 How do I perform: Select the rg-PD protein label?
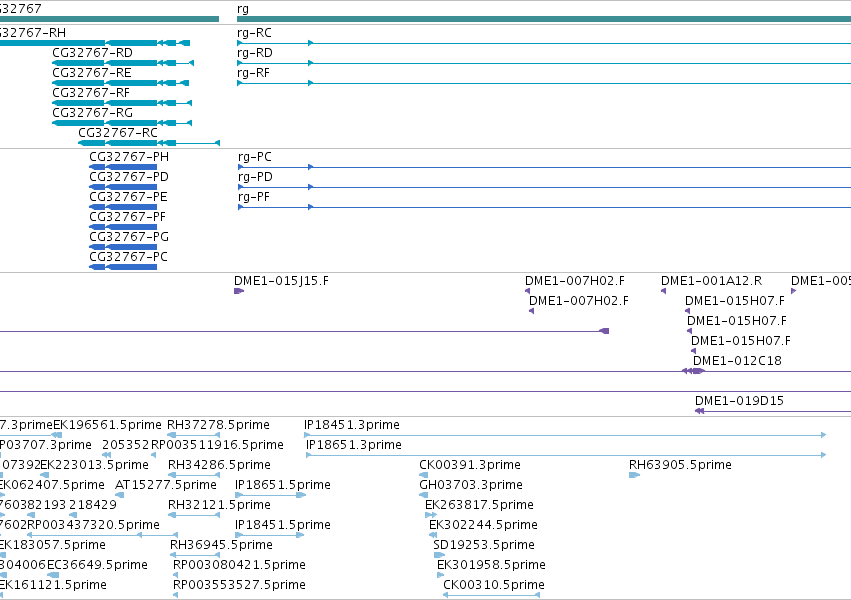255,177
